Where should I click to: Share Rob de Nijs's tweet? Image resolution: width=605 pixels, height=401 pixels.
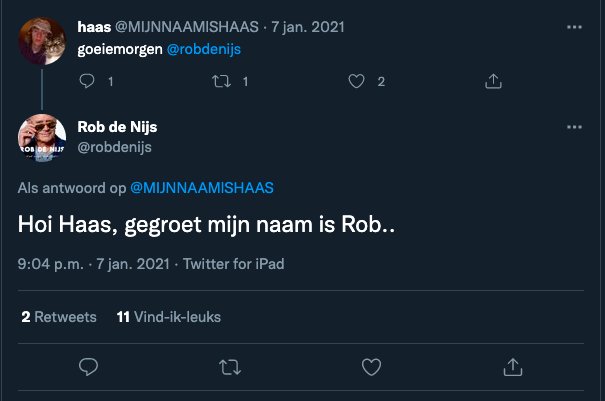[x=511, y=366]
